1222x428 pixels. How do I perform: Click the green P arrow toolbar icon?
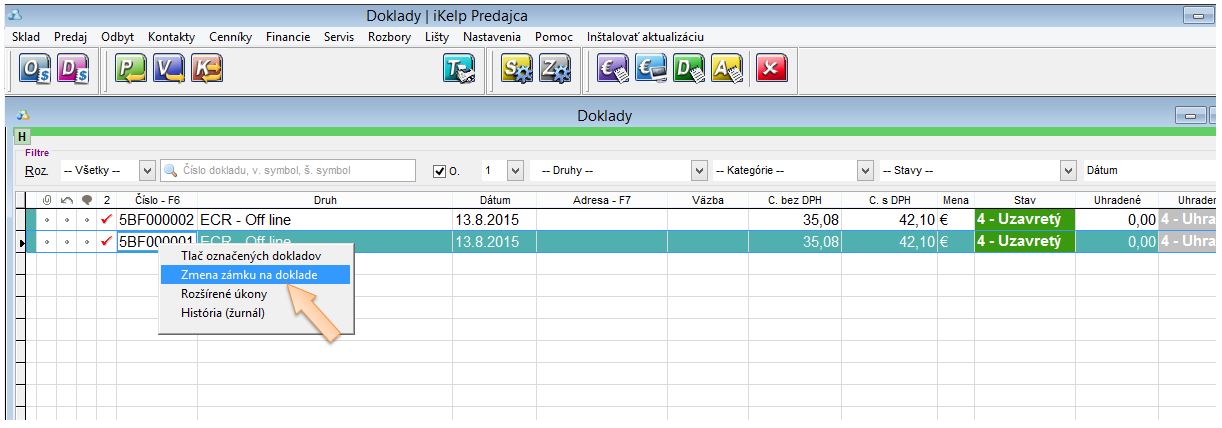[130, 70]
